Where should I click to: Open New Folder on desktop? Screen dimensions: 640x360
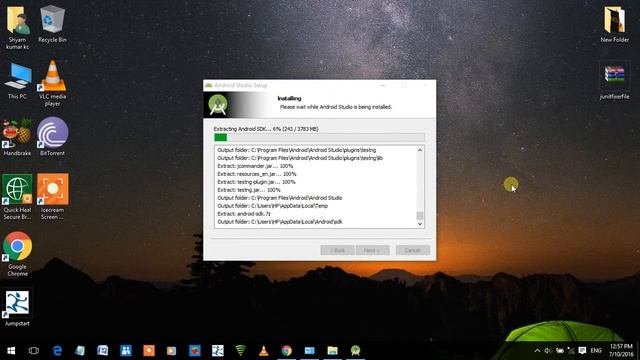point(614,24)
